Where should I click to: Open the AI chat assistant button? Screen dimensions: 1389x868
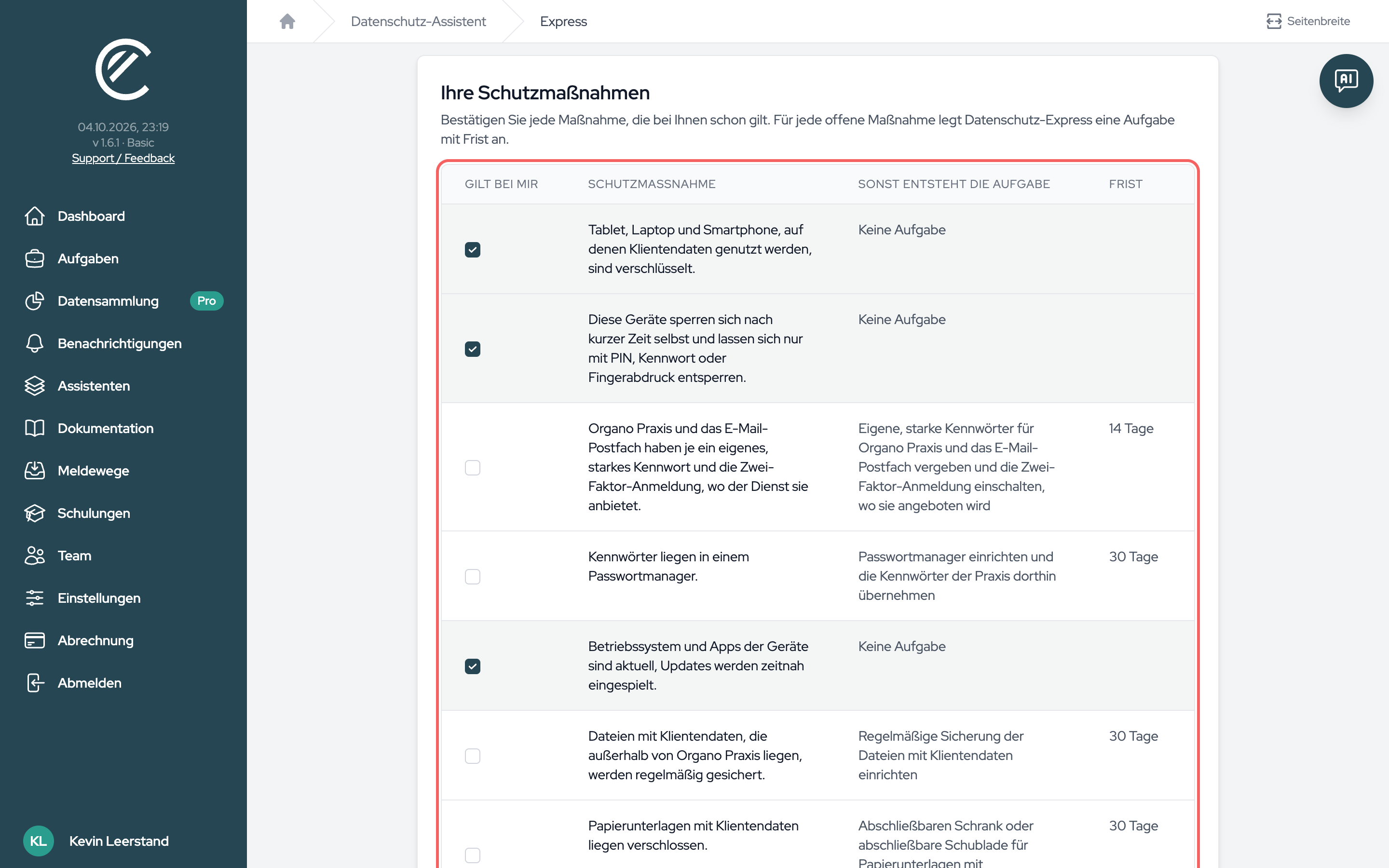1346,81
